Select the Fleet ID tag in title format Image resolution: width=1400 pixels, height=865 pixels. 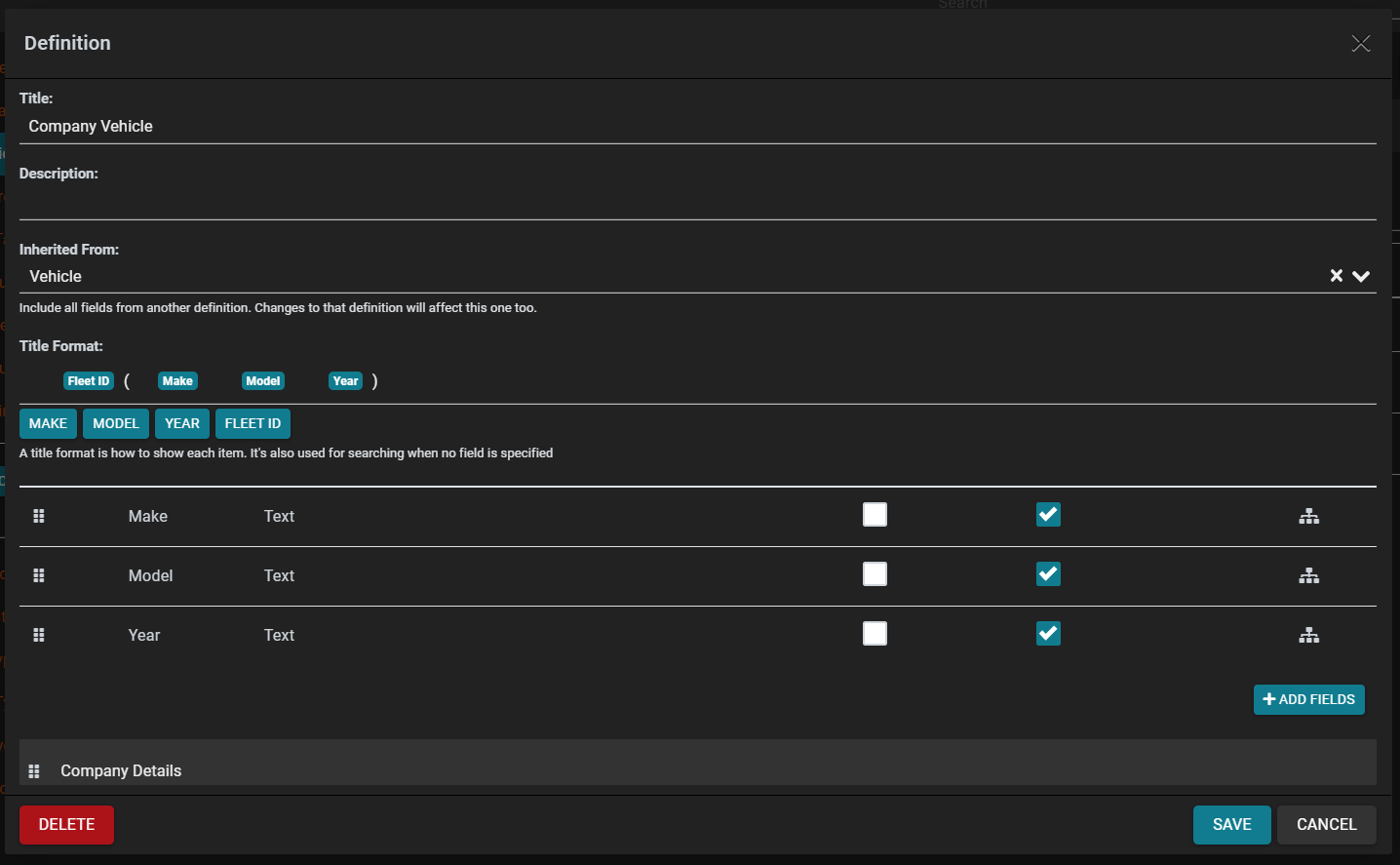point(89,381)
